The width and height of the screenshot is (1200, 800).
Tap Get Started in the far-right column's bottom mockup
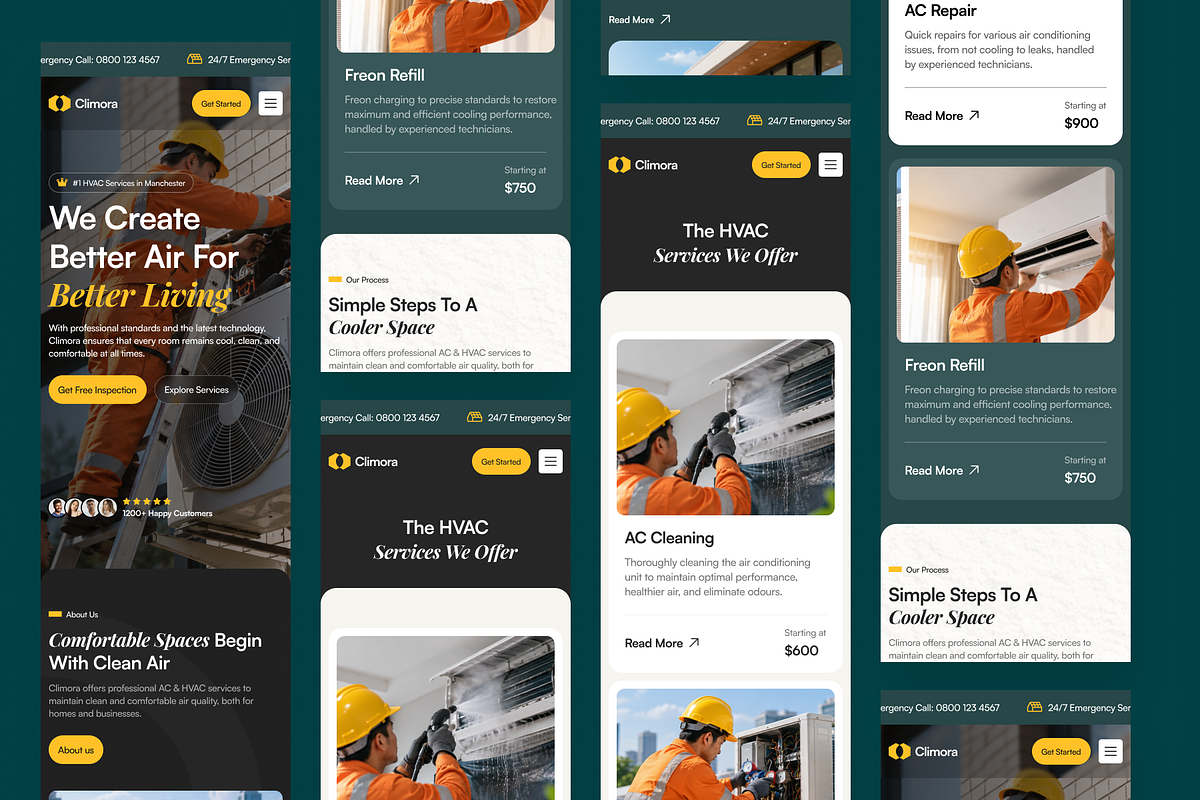(x=1061, y=751)
